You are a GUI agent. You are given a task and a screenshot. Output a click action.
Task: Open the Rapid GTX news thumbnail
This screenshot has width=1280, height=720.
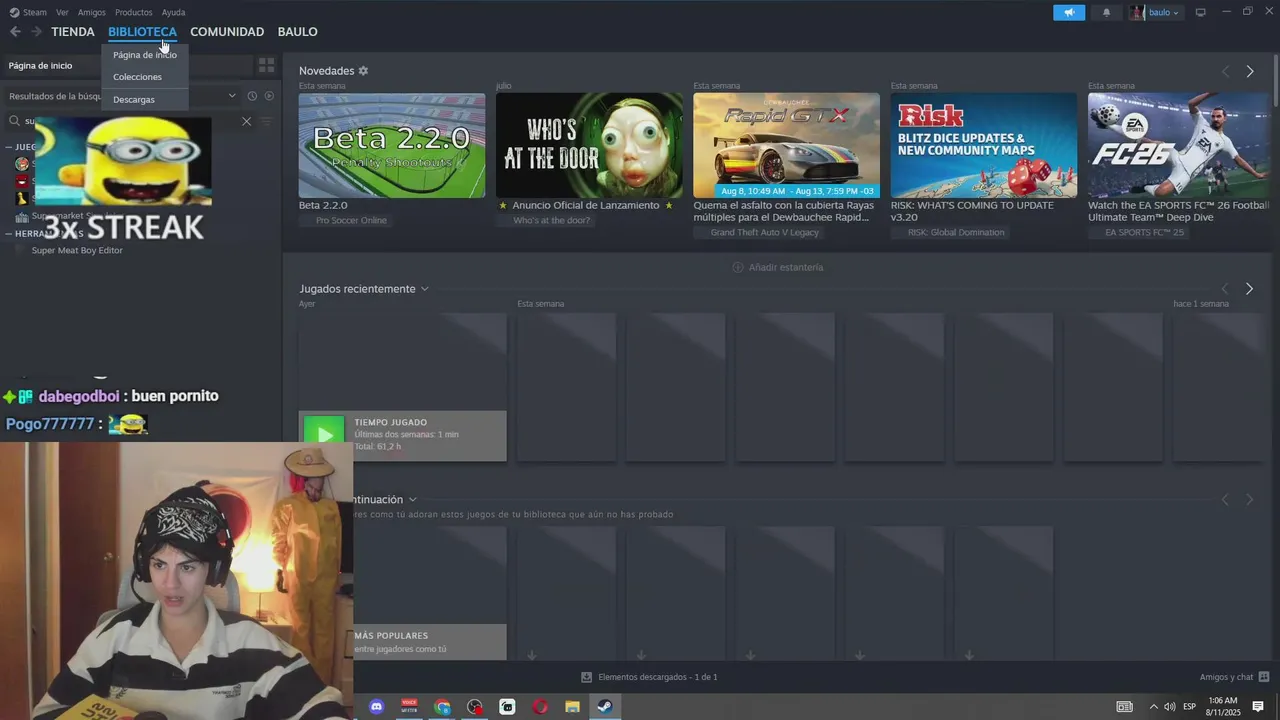(x=787, y=145)
